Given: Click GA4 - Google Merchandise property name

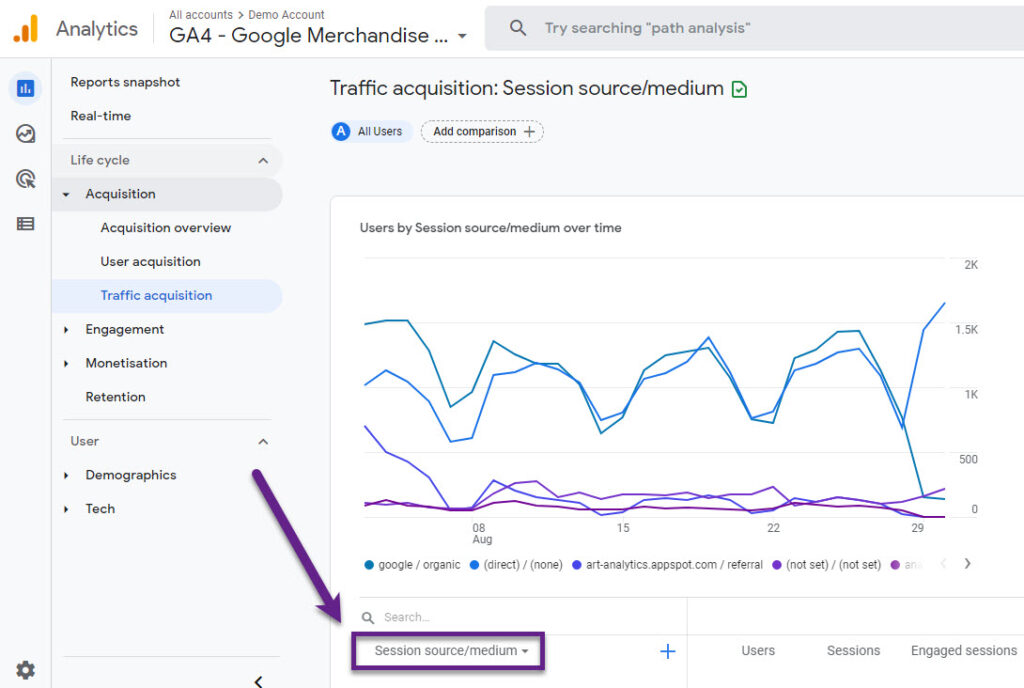Looking at the screenshot, I should (308, 35).
